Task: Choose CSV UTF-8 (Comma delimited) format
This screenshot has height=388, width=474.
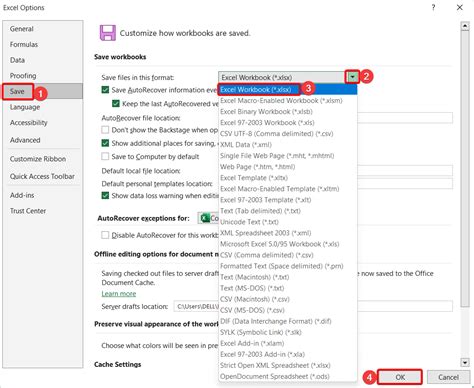Action: pos(277,133)
